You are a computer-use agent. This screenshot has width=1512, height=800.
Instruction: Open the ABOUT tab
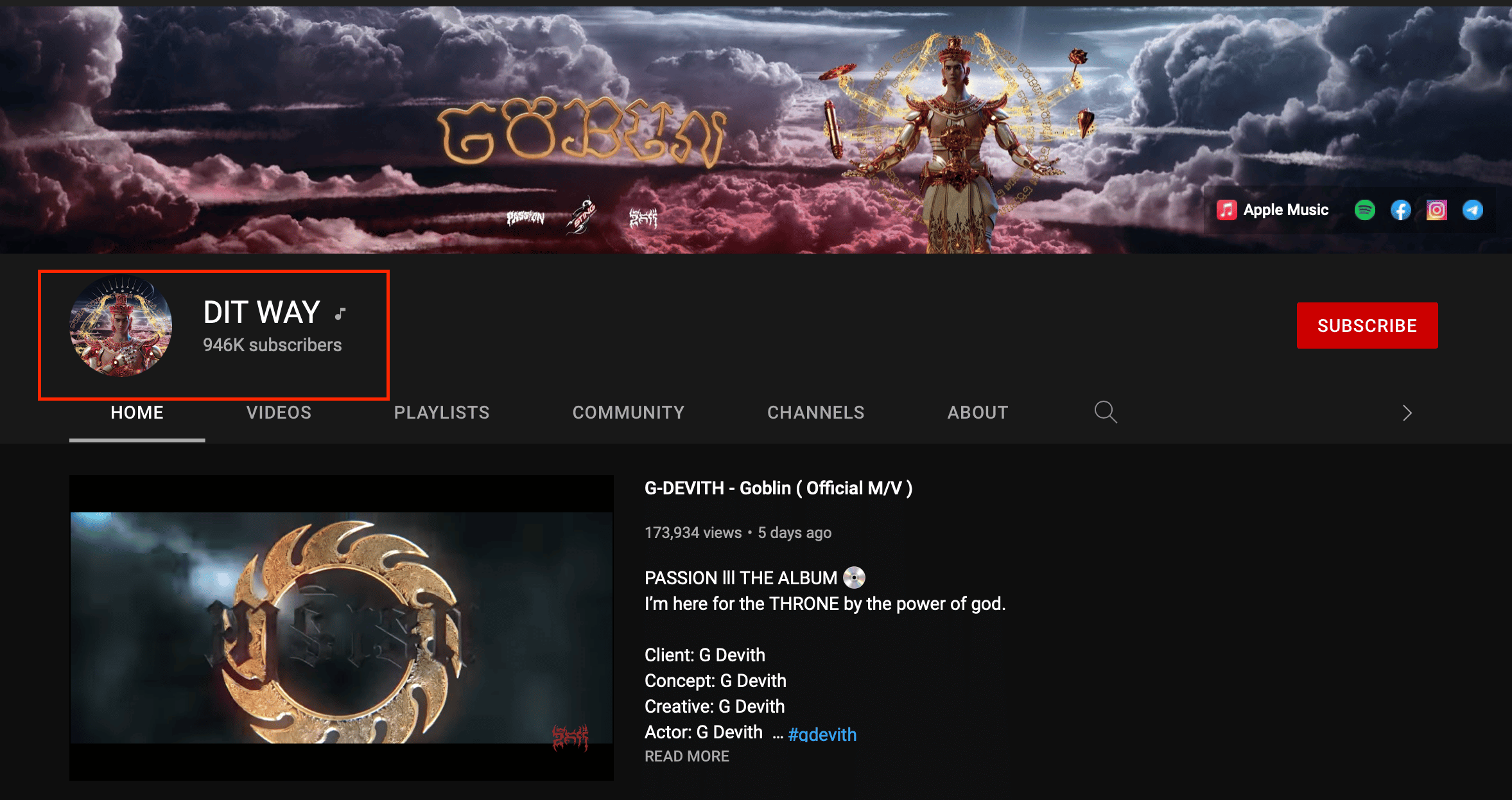(x=977, y=412)
